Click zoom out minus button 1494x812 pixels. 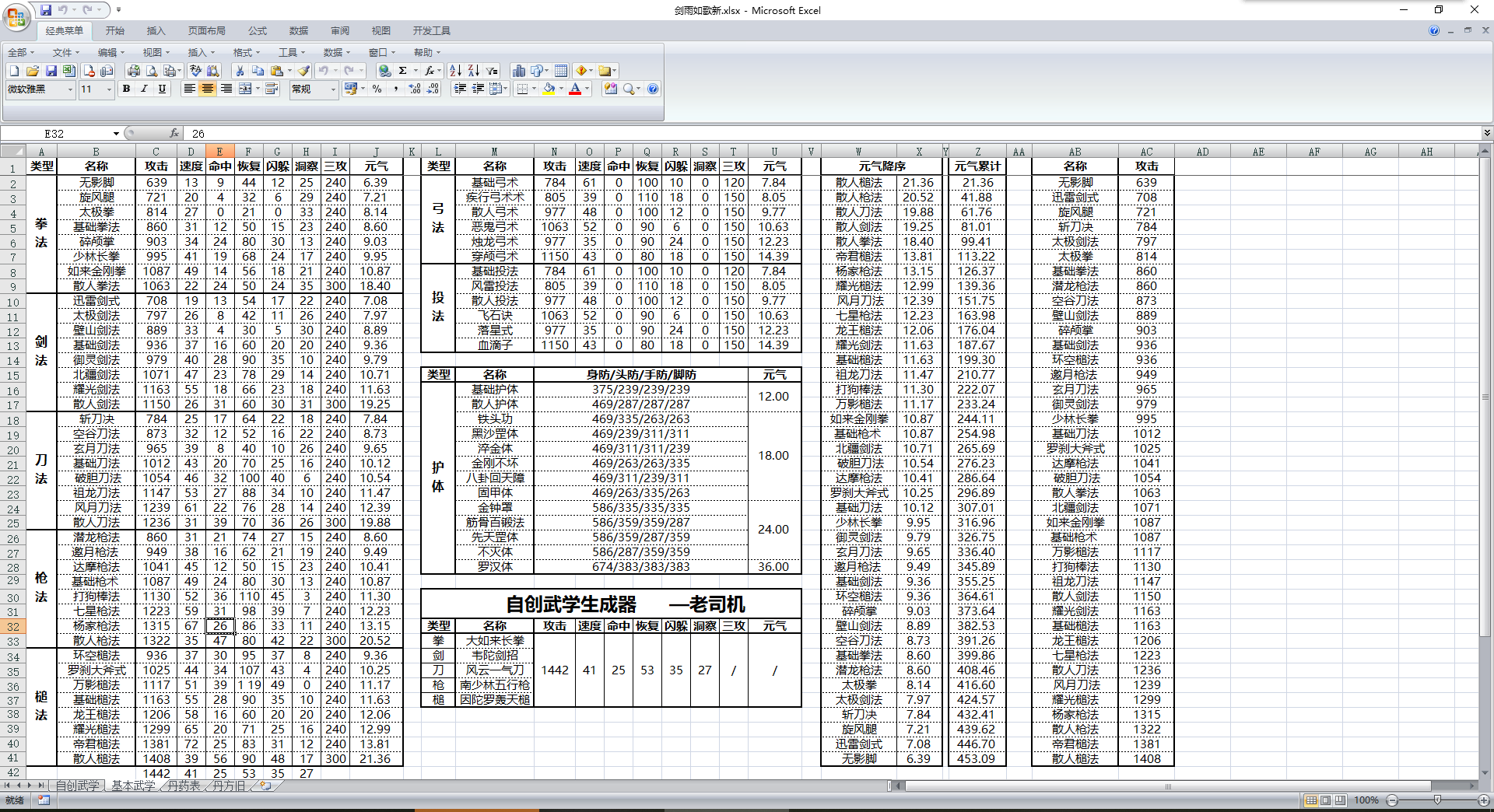[1392, 800]
